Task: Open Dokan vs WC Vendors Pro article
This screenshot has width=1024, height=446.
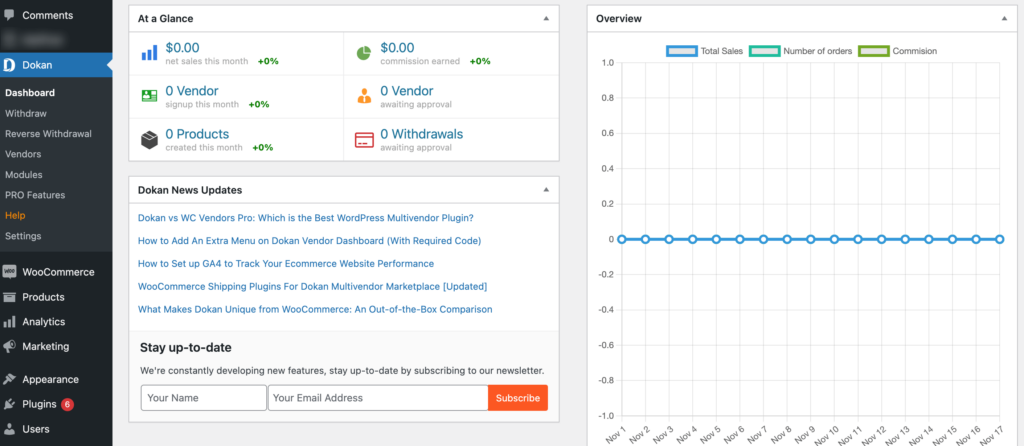Action: pos(306,218)
